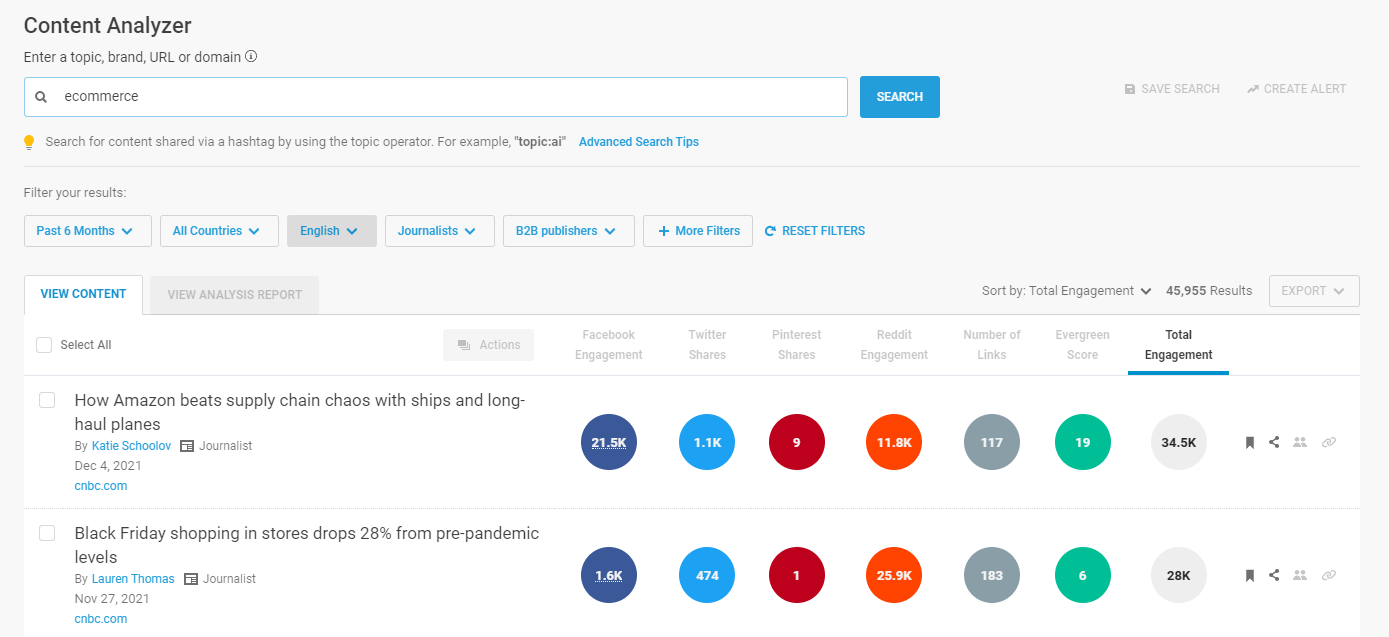Click the 117 links bubble
This screenshot has width=1389, height=637.
pyautogui.click(x=992, y=442)
